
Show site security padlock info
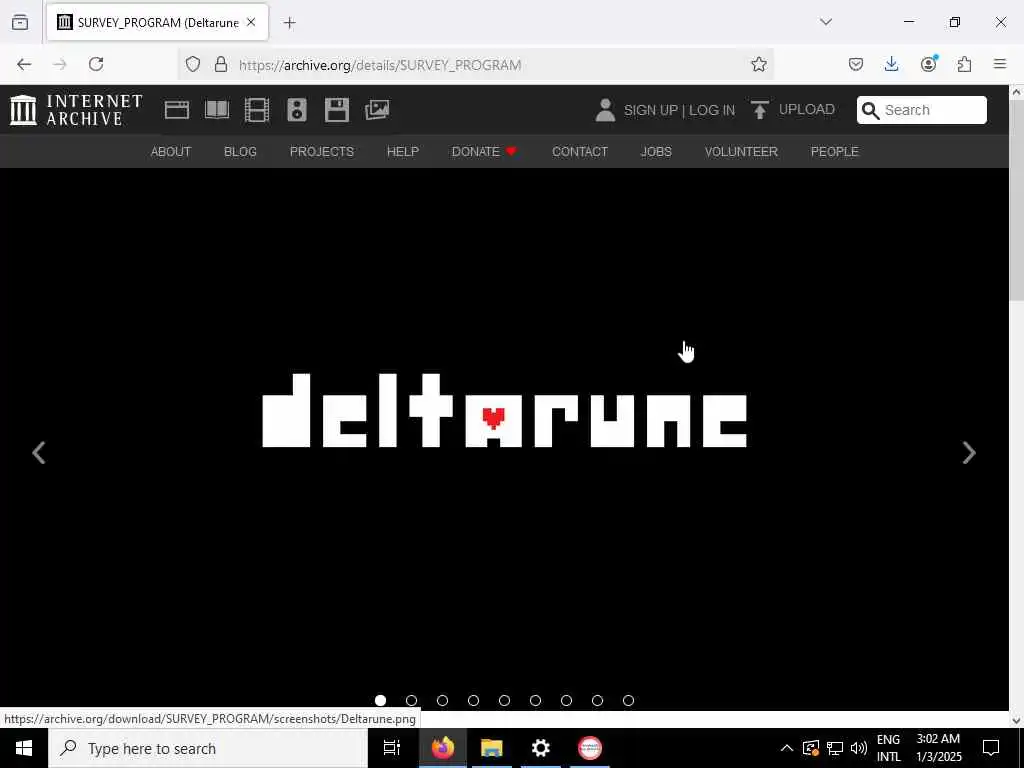point(221,64)
